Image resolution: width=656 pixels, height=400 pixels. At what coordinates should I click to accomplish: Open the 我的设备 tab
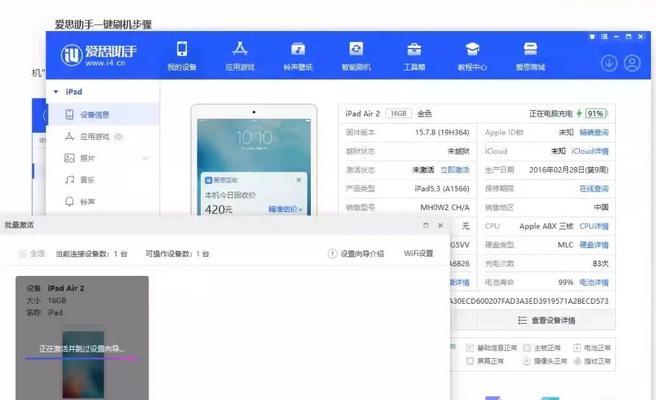(182, 56)
